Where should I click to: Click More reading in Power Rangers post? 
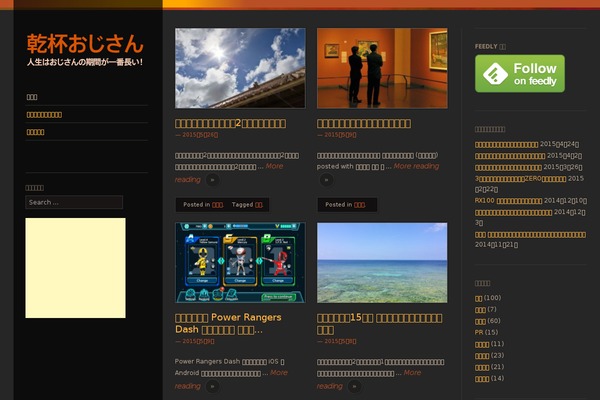tap(279, 372)
